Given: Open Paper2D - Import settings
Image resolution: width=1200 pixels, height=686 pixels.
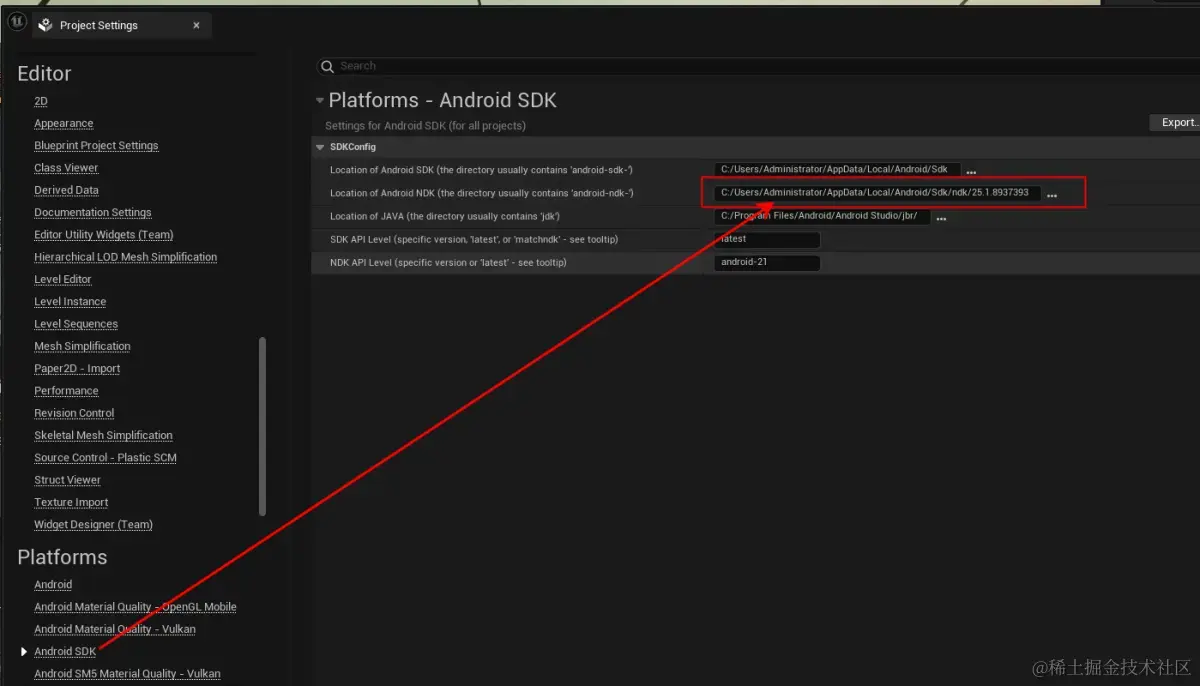Looking at the screenshot, I should tap(77, 369).
